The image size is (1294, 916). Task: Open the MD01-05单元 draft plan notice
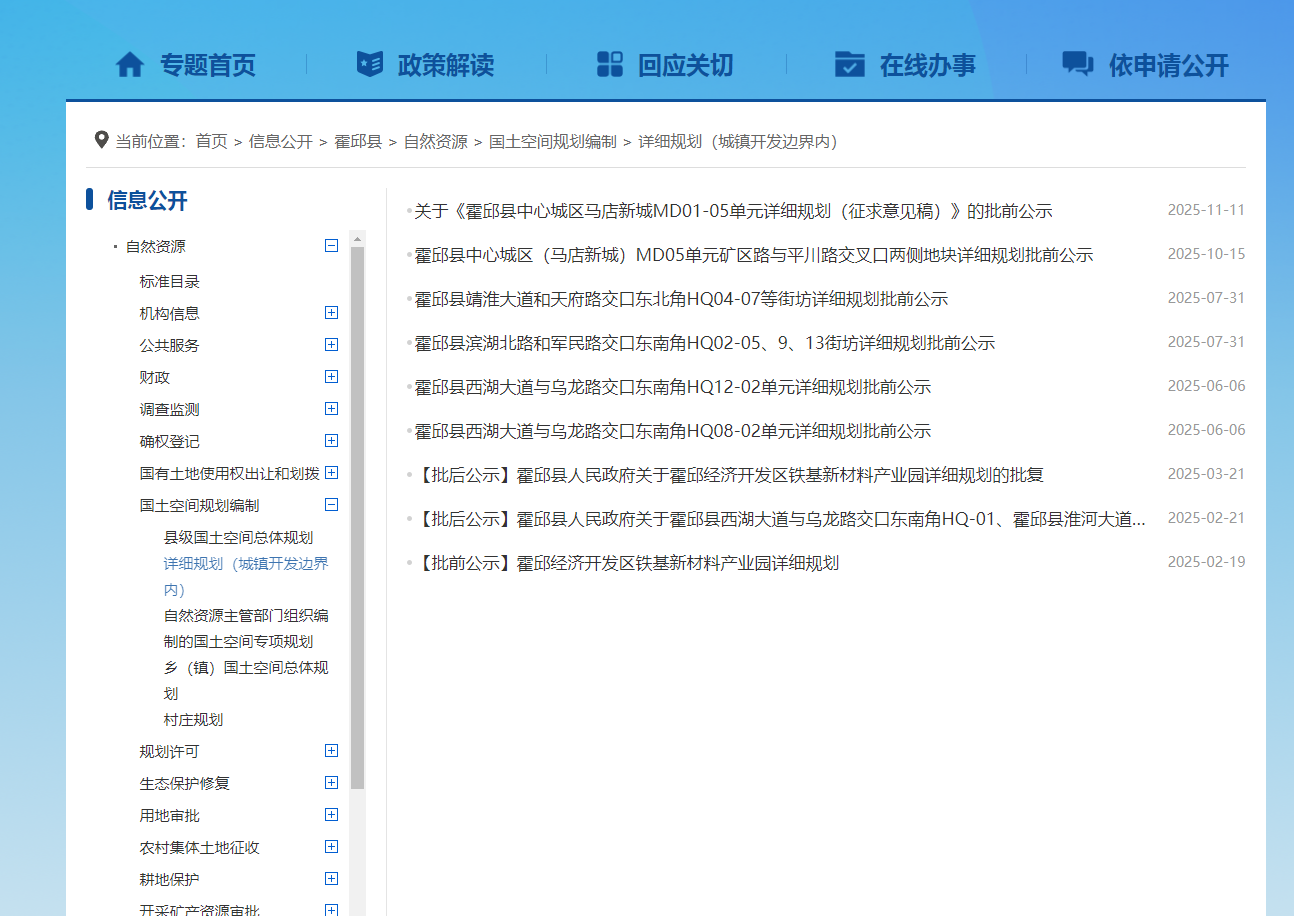tap(733, 212)
